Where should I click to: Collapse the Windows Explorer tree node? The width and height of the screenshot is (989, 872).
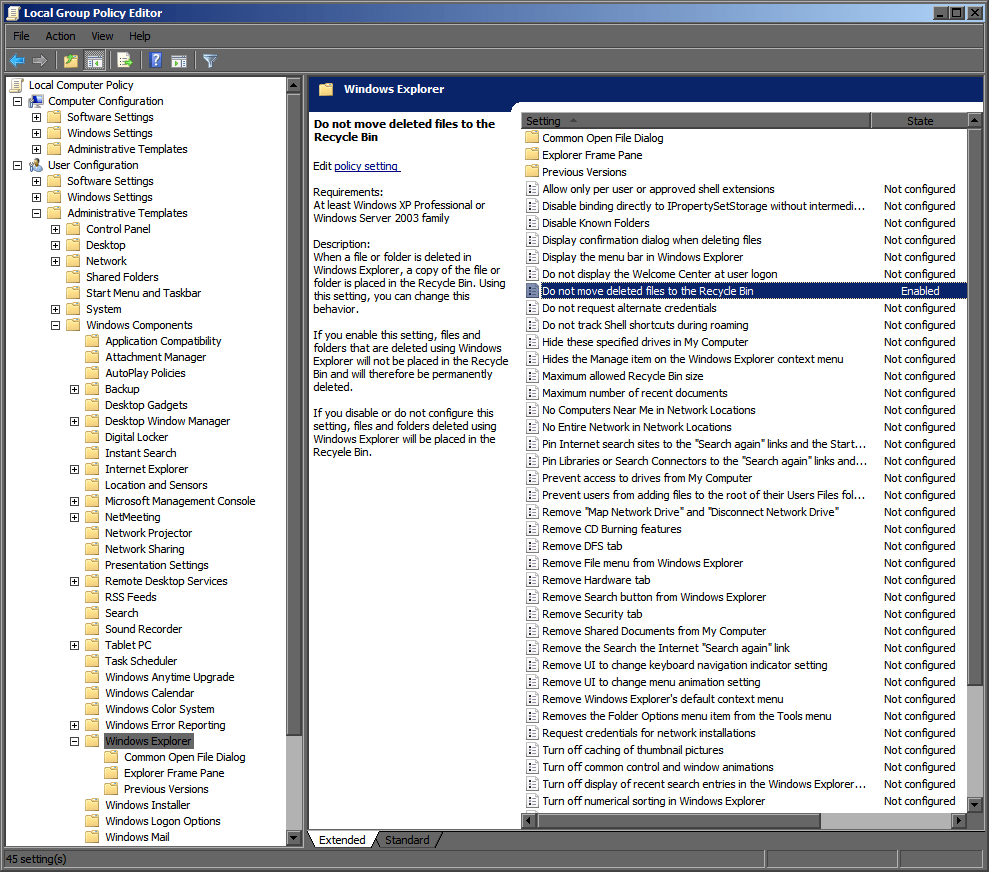click(x=74, y=741)
